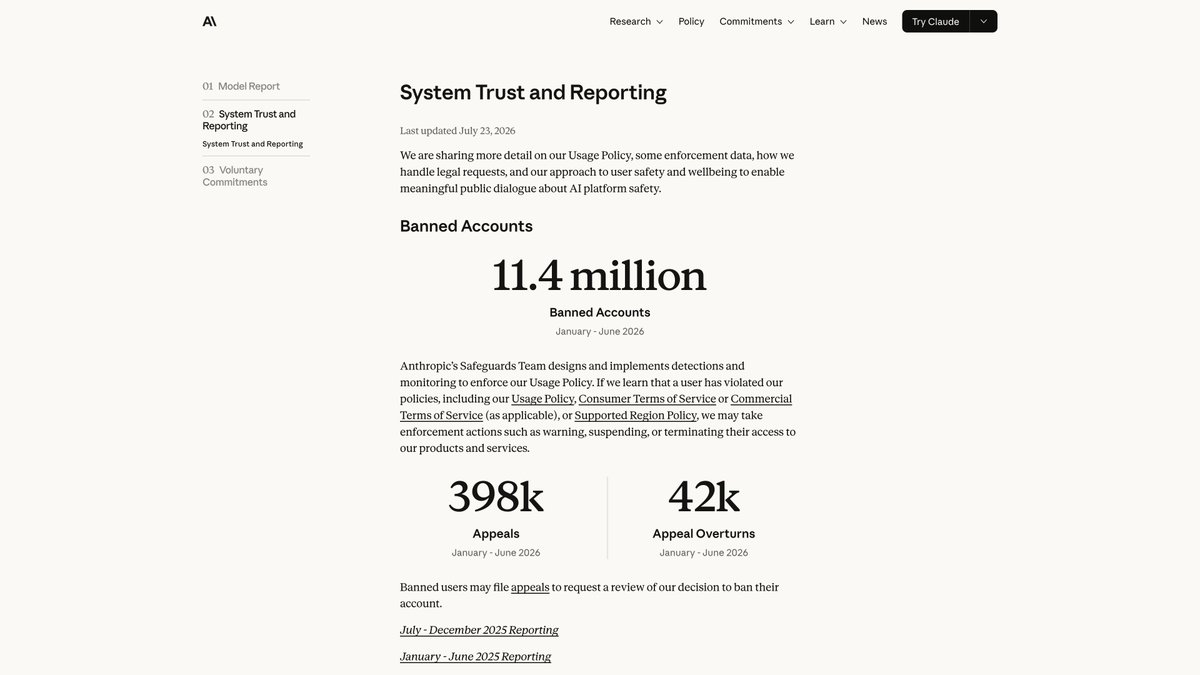View January - June 2025 Reporting

click(475, 656)
